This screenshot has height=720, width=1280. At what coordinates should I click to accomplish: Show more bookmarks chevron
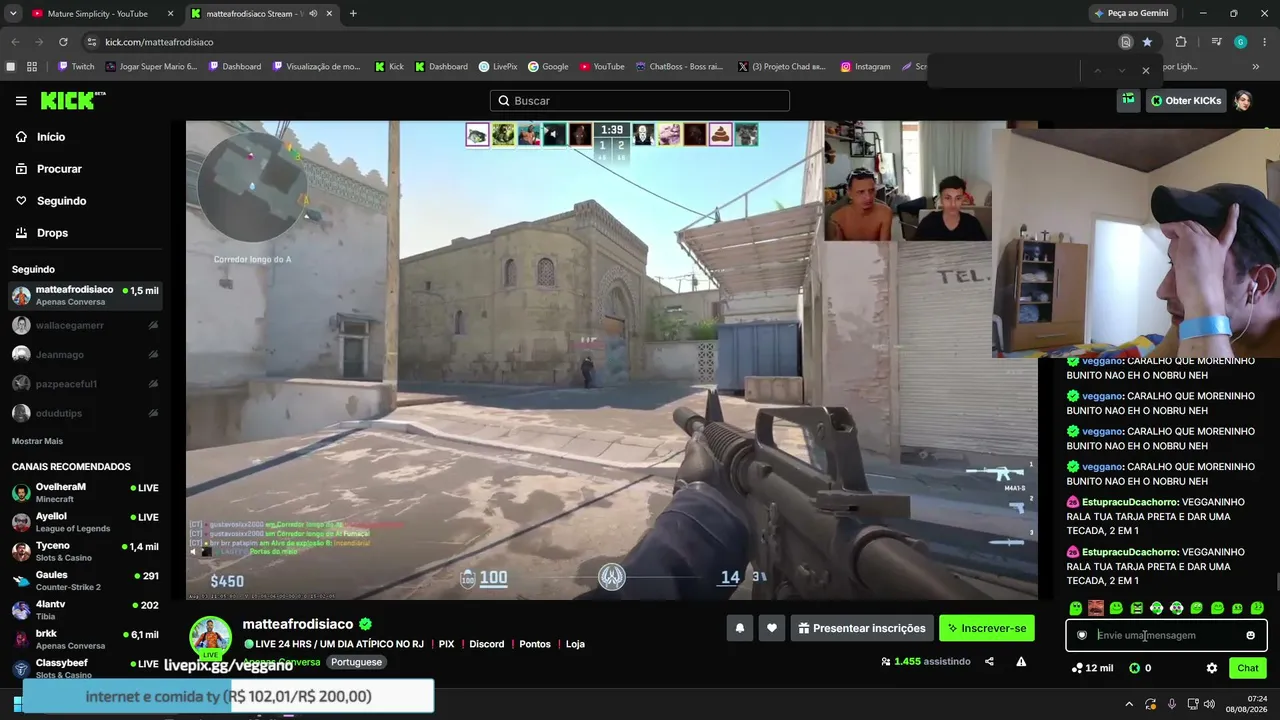click(x=1256, y=67)
